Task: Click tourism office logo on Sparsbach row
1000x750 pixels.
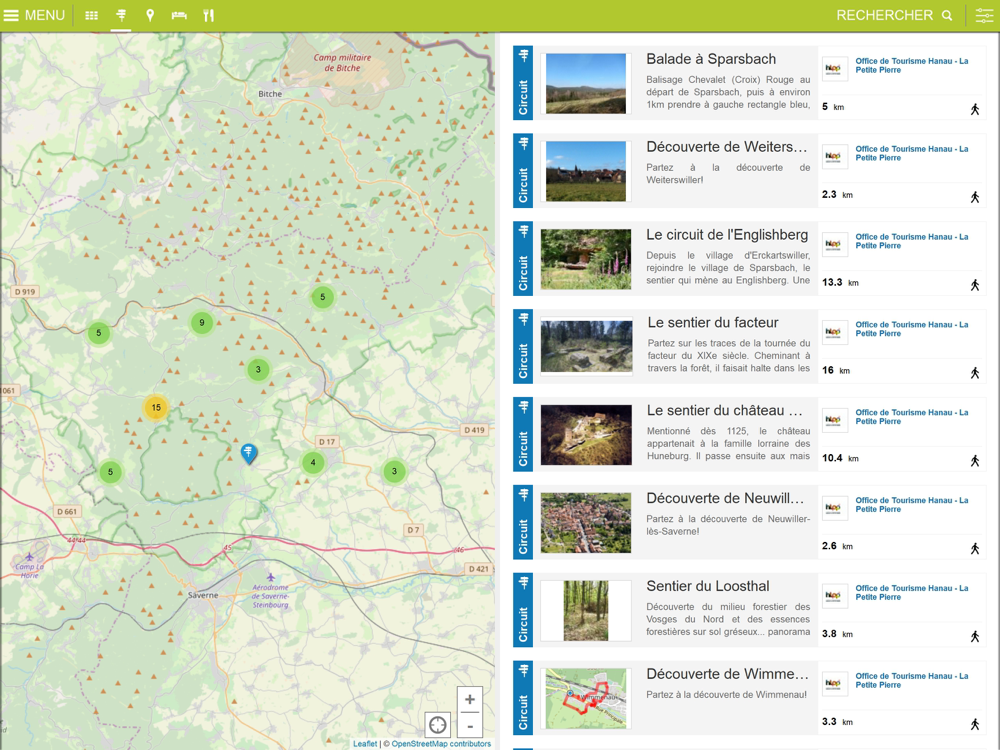Action: (x=834, y=68)
